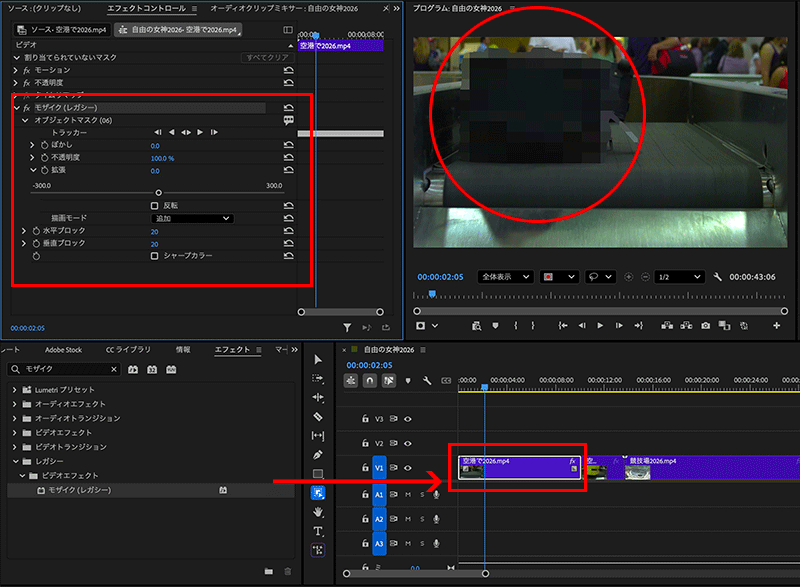Viewport: 800px width, 587px height.
Task: Click the 拡張 slider handle
Action: (x=158, y=193)
